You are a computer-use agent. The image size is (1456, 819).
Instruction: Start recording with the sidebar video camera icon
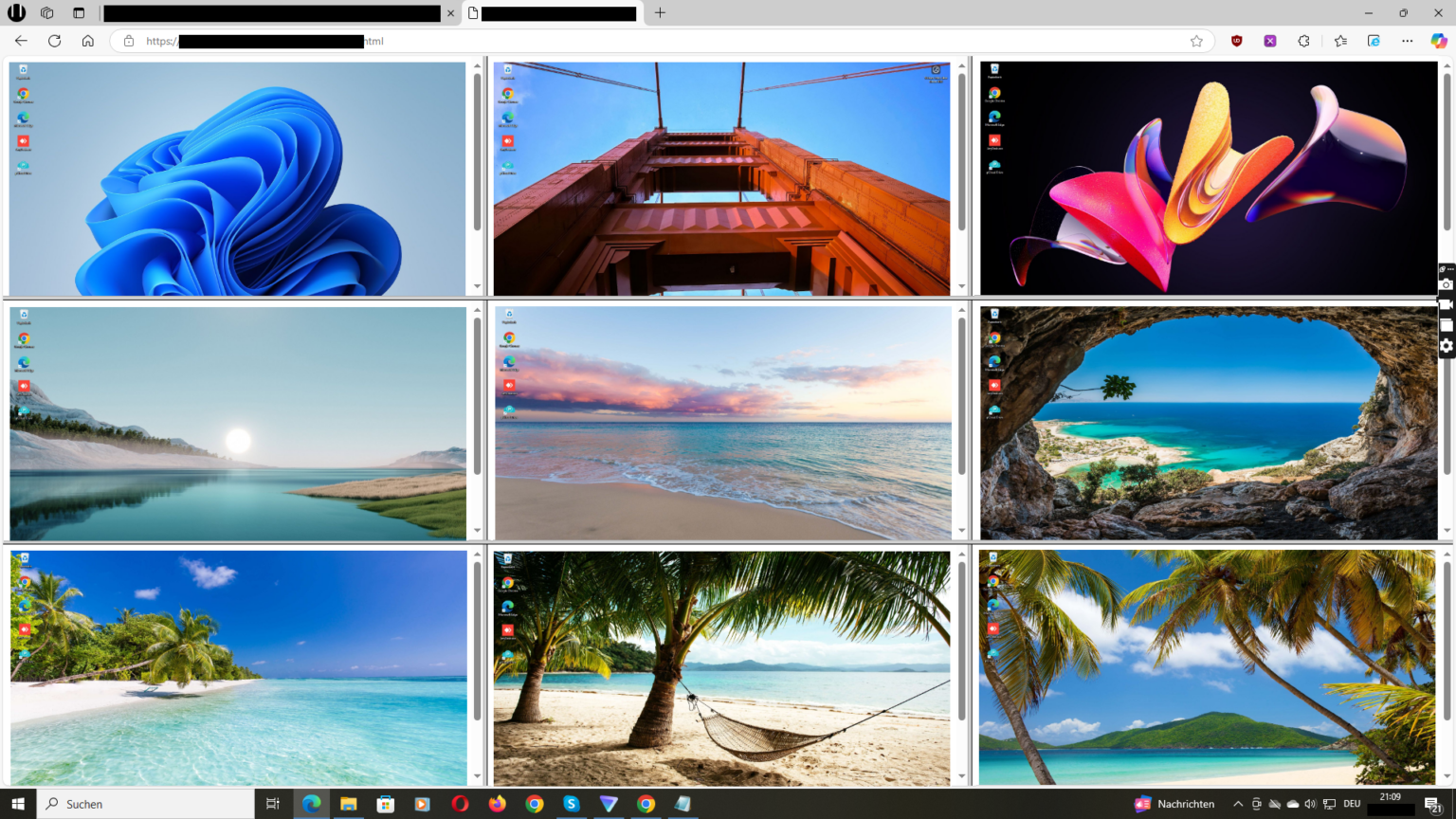tap(1447, 303)
